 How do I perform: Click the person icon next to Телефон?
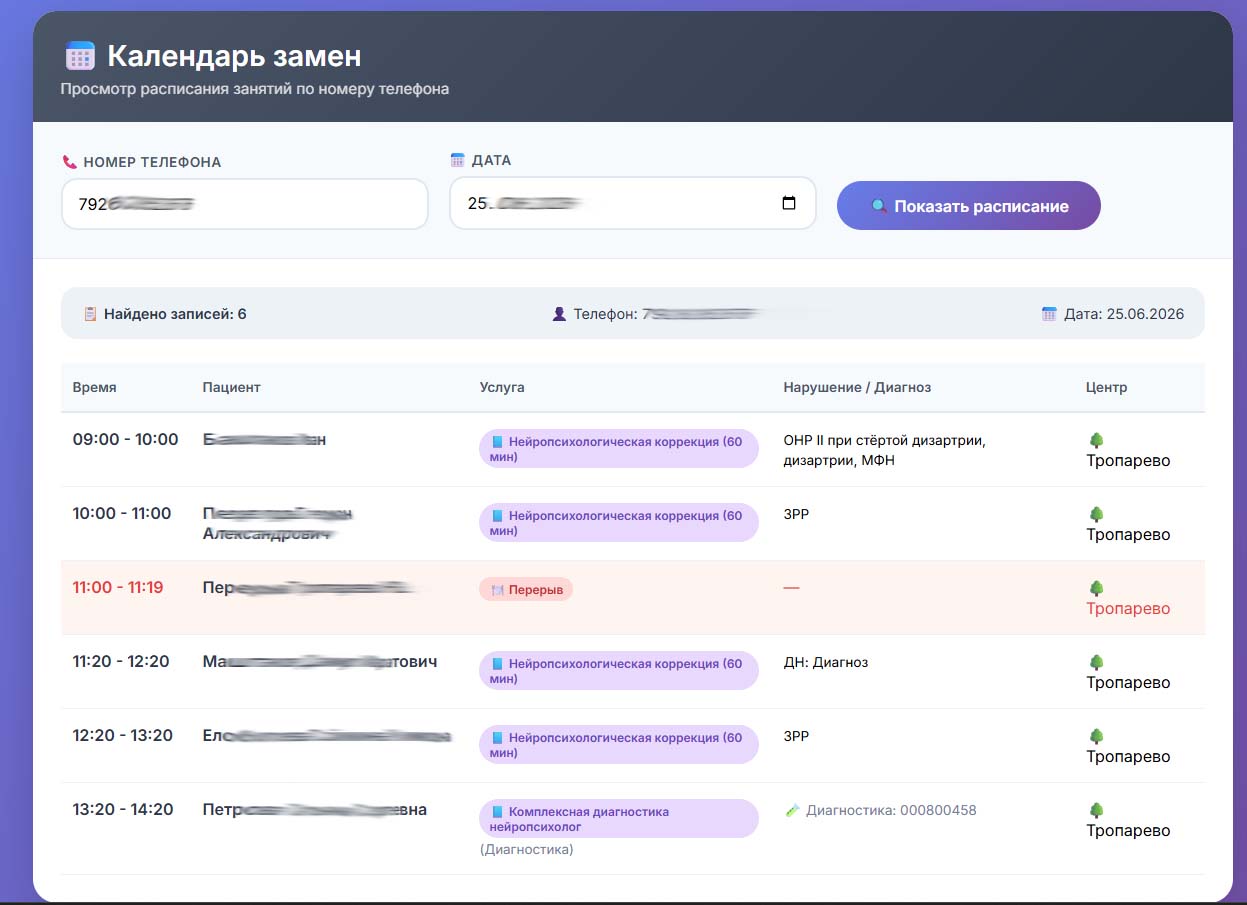tap(559, 314)
